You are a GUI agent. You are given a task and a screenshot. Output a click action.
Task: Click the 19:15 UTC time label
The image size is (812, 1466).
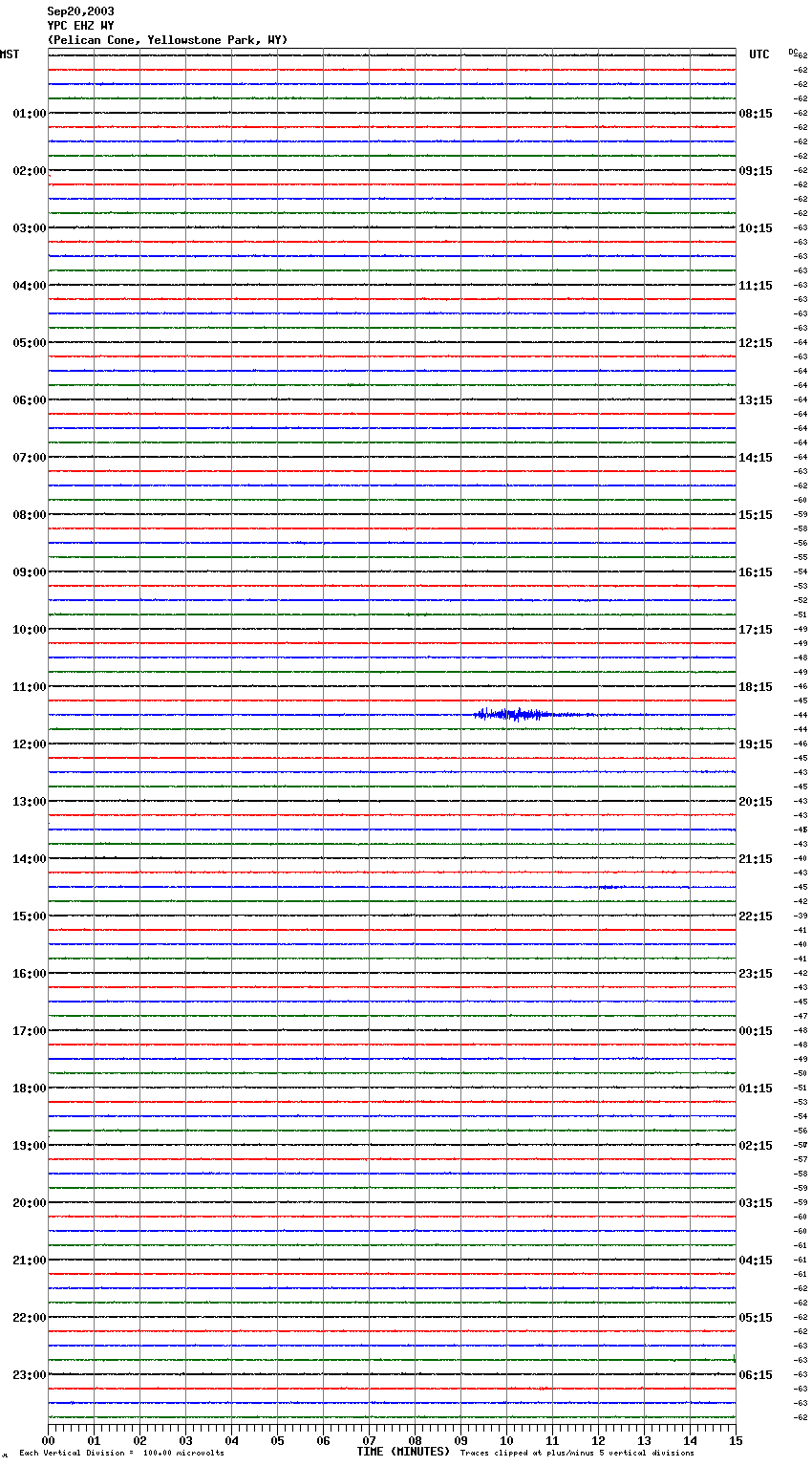tap(756, 744)
